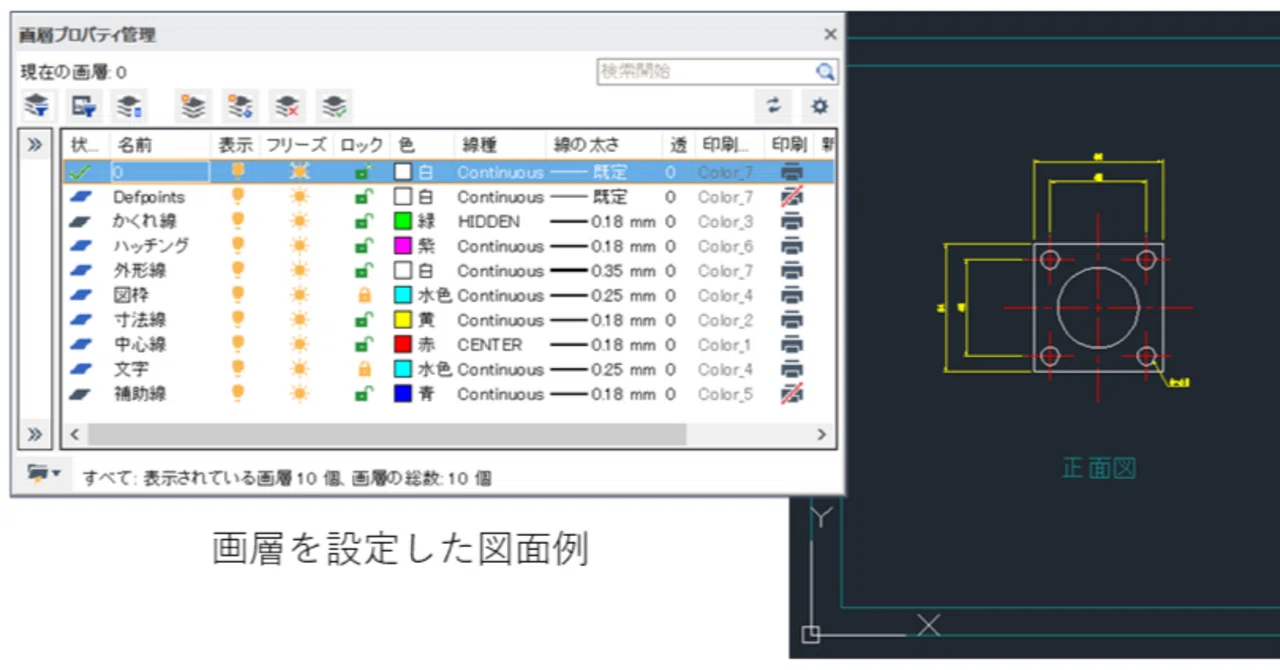The image size is (1280, 670).
Task: Toggle the printer icon for the 外形線 layer
Action: coord(792,271)
